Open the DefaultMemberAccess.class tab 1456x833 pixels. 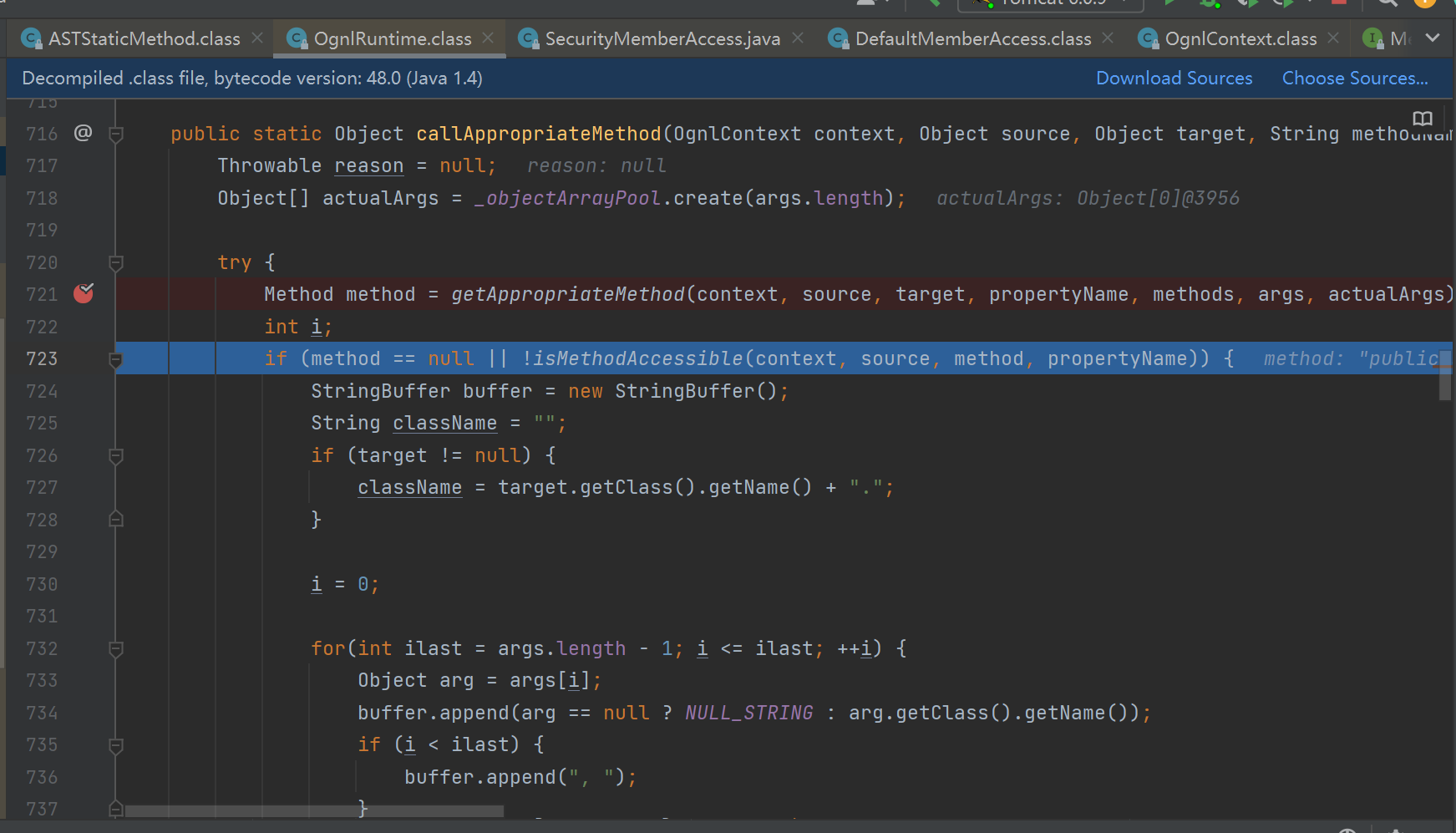click(x=973, y=39)
